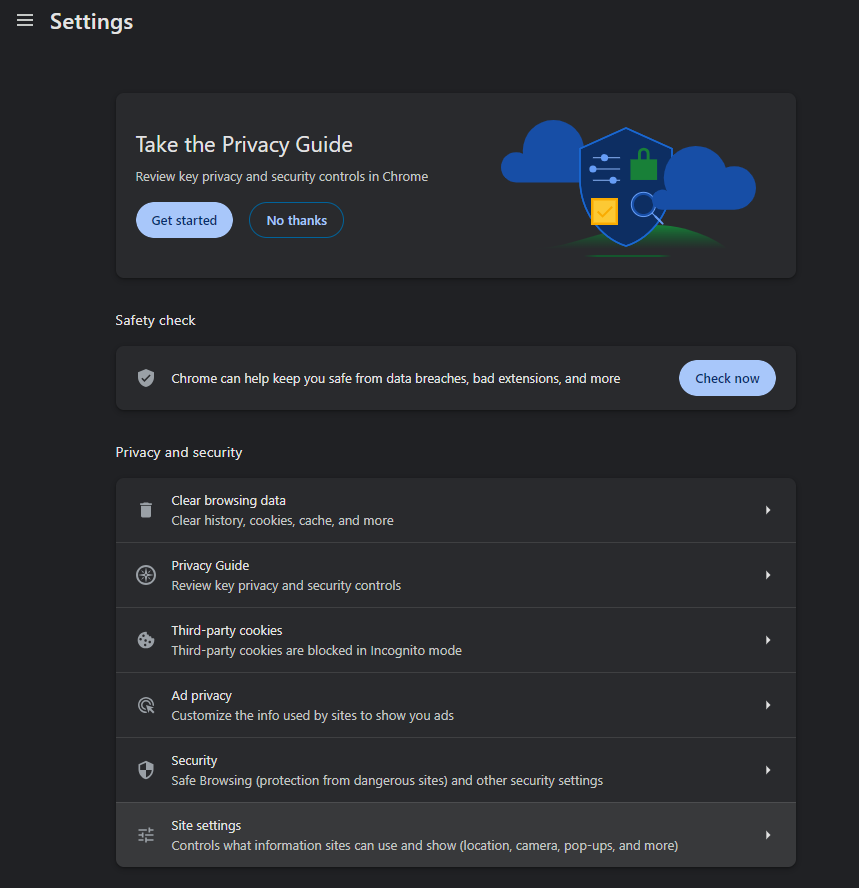Expand the Privacy Guide row arrow

coord(768,575)
